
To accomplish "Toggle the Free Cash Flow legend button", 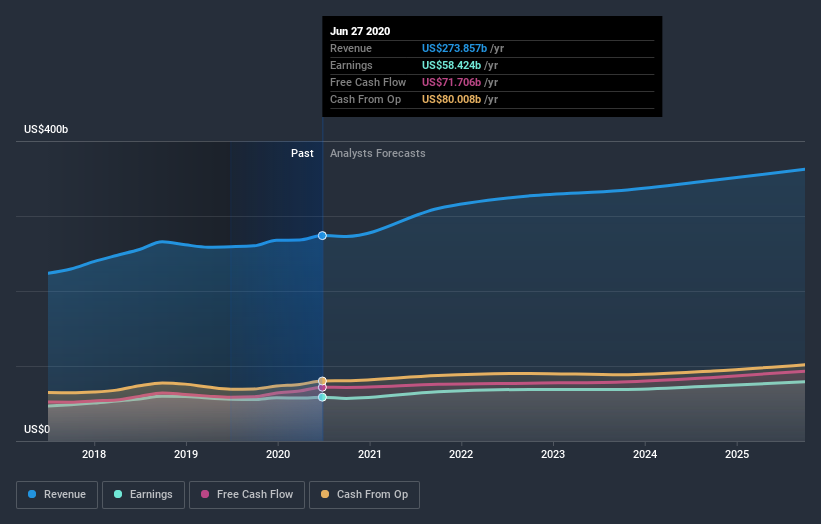I will 247,495.
